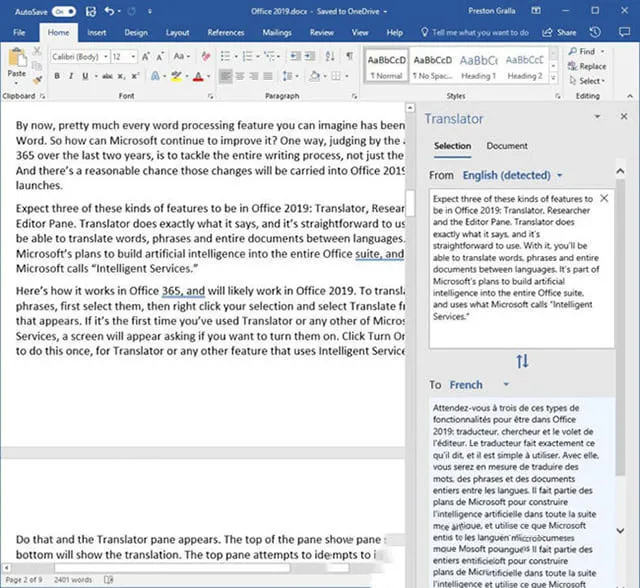Toggle align left
Viewport: 640px width, 588px height.
click(225, 76)
